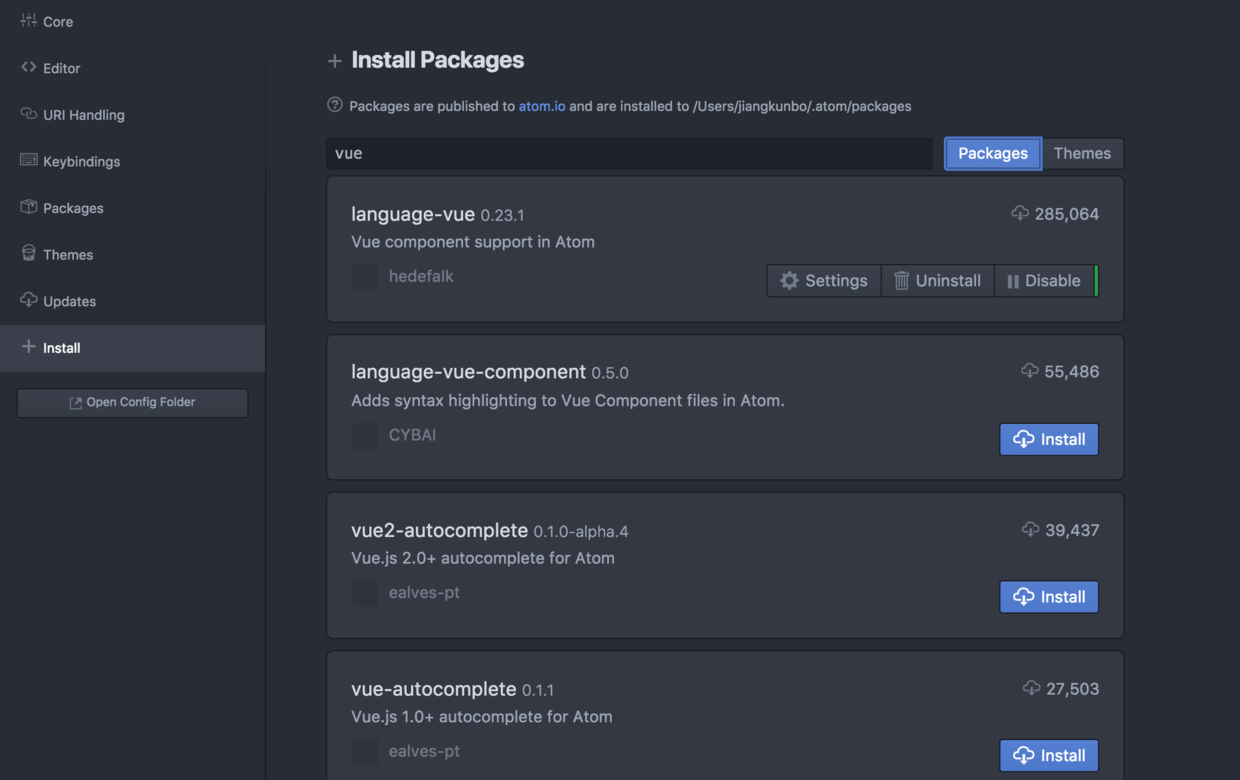This screenshot has width=1240, height=780.
Task: Select the Packages search toggle
Action: click(x=992, y=153)
